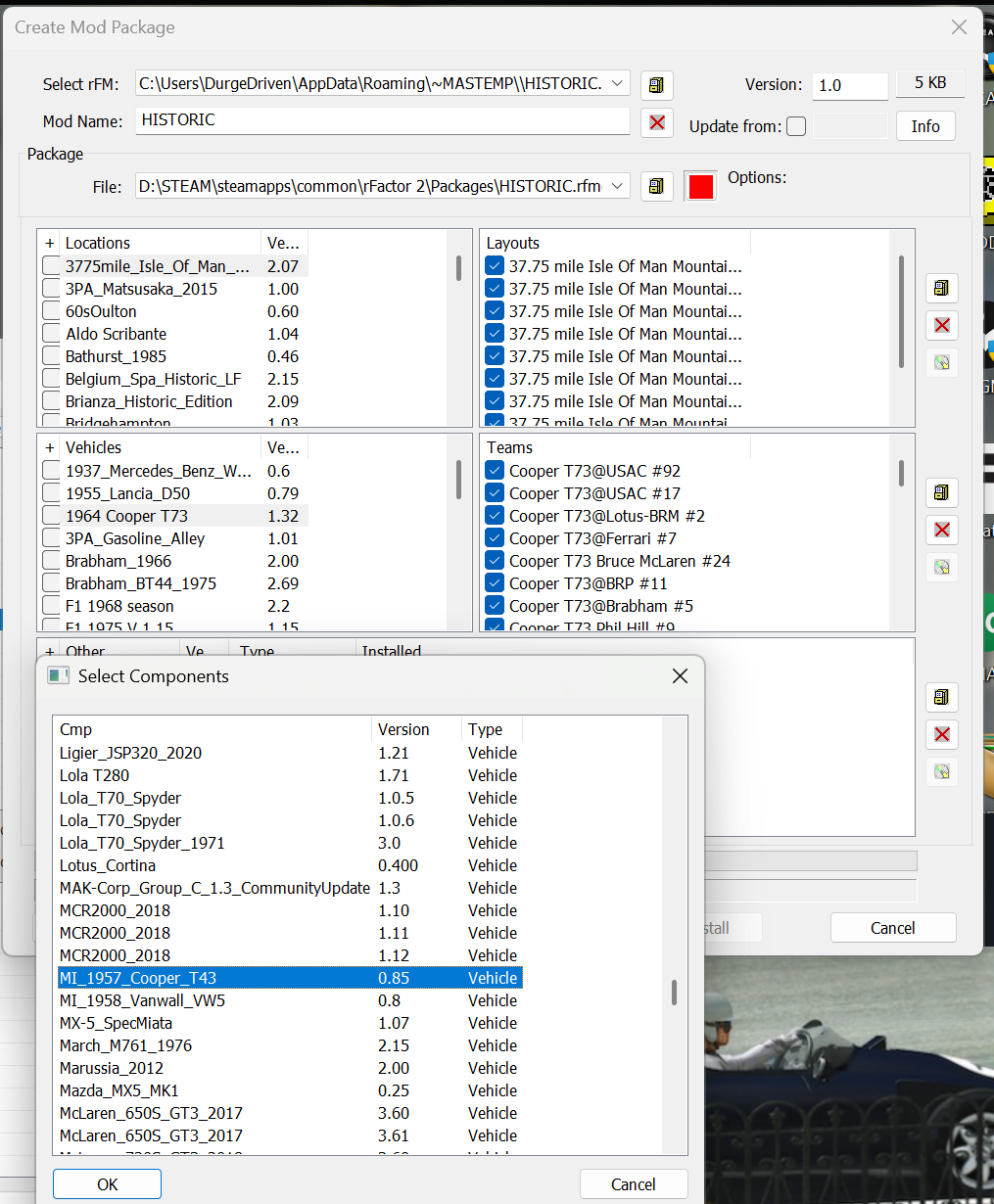Check the Brabham_BT44_1975 vehicle checkbox
994x1204 pixels.
point(52,583)
